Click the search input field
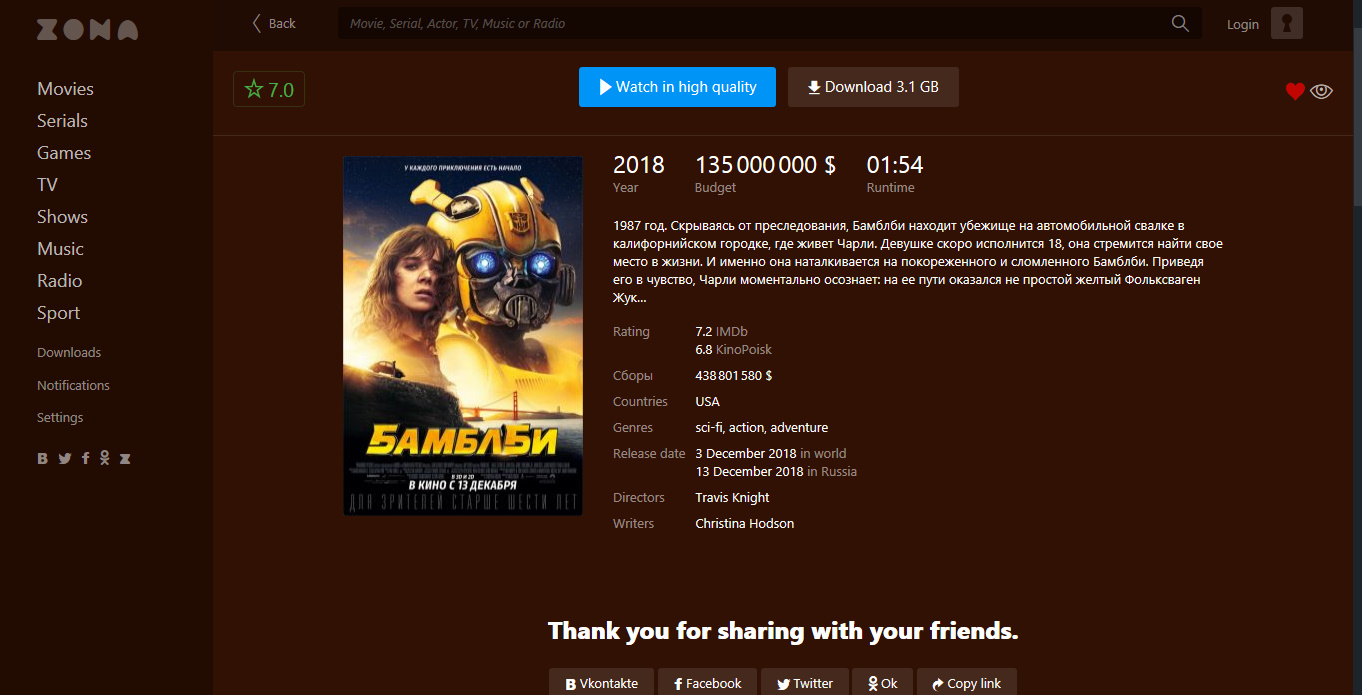1362x695 pixels. click(755, 23)
